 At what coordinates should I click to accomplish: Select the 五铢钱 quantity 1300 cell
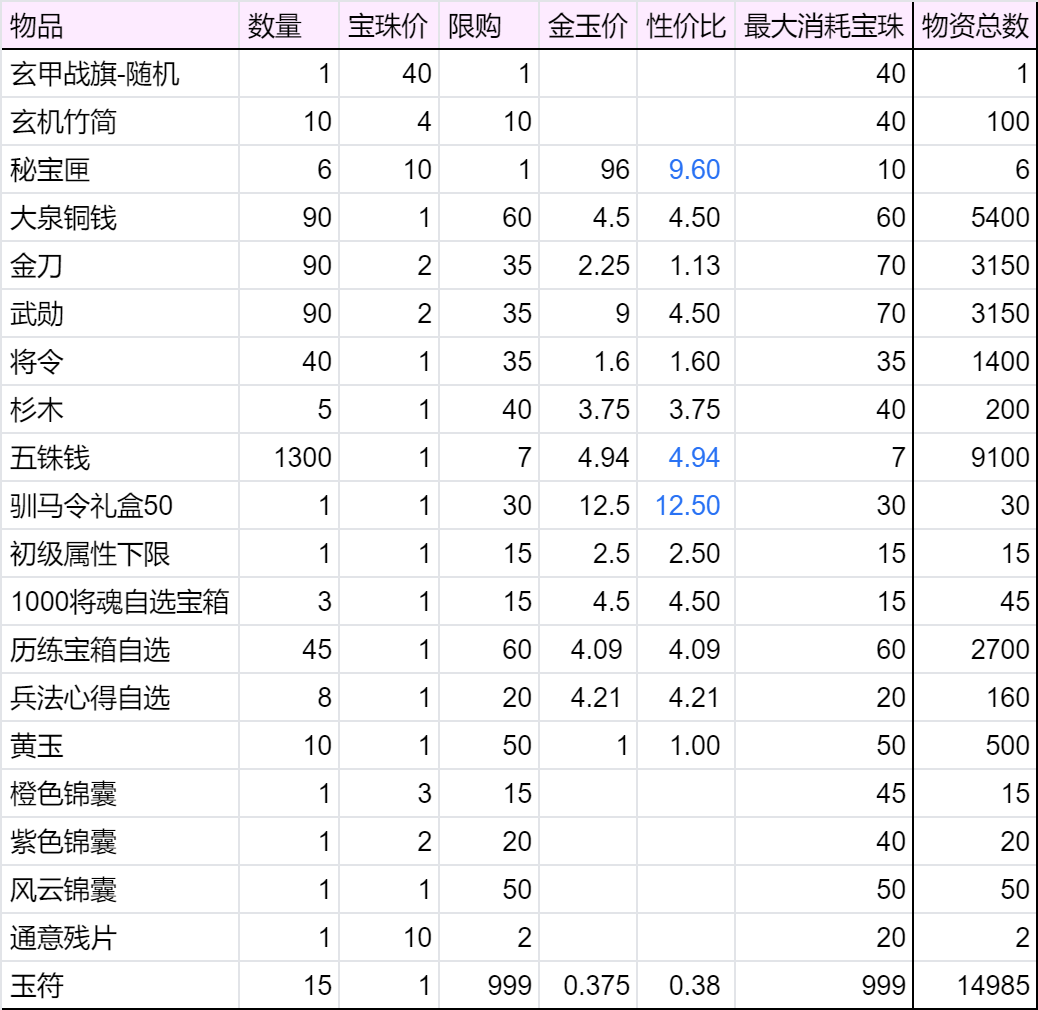point(289,457)
